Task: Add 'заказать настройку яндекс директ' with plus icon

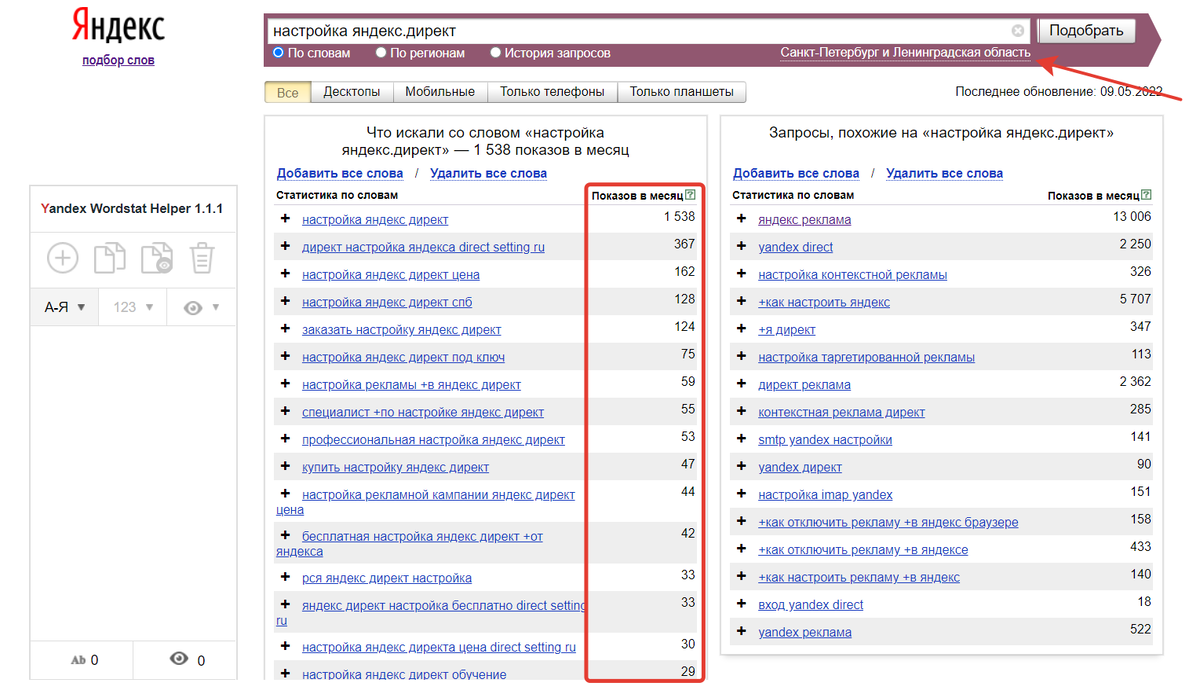Action: click(285, 328)
